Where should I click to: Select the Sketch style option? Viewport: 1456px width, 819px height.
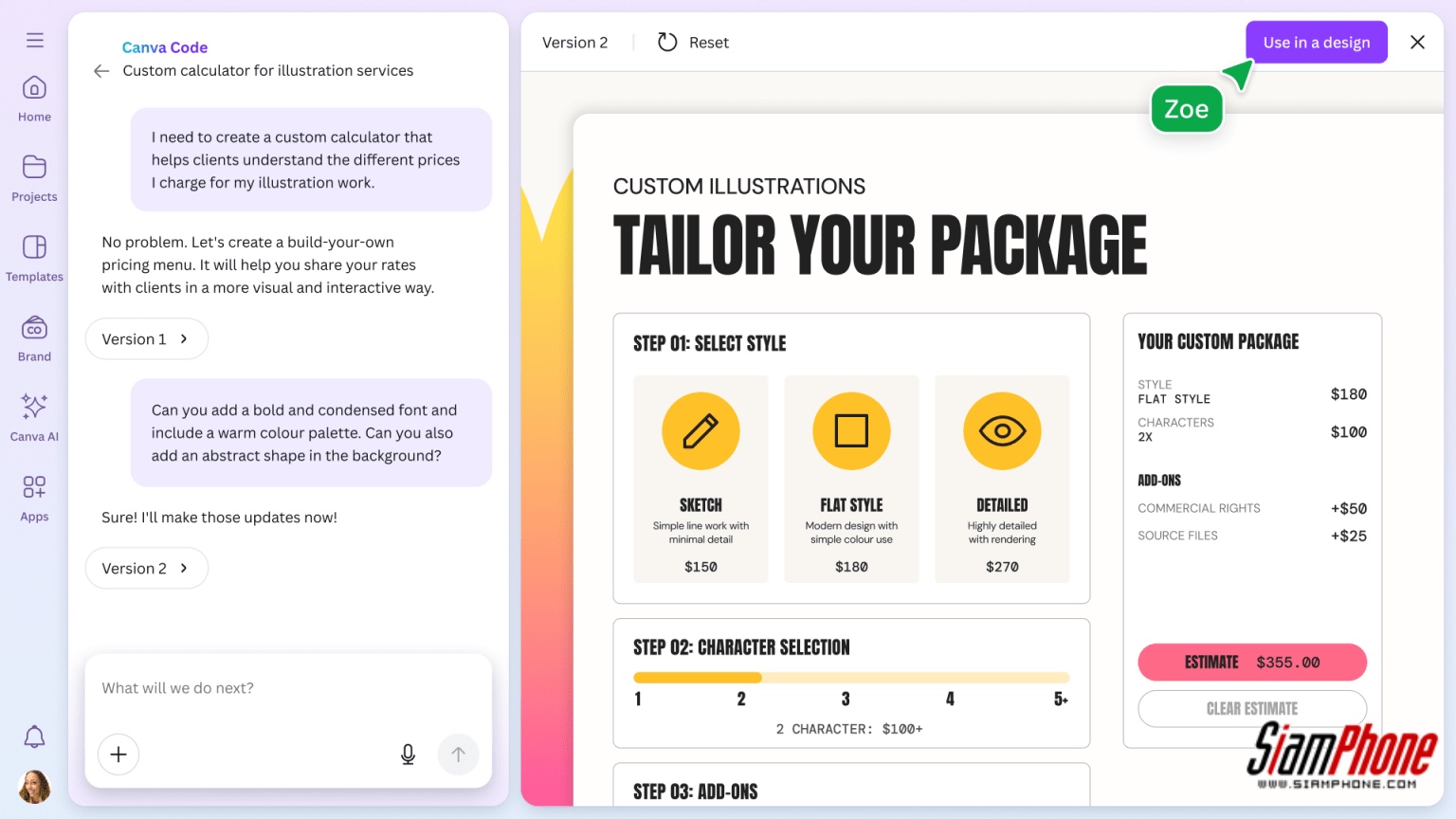[701, 479]
